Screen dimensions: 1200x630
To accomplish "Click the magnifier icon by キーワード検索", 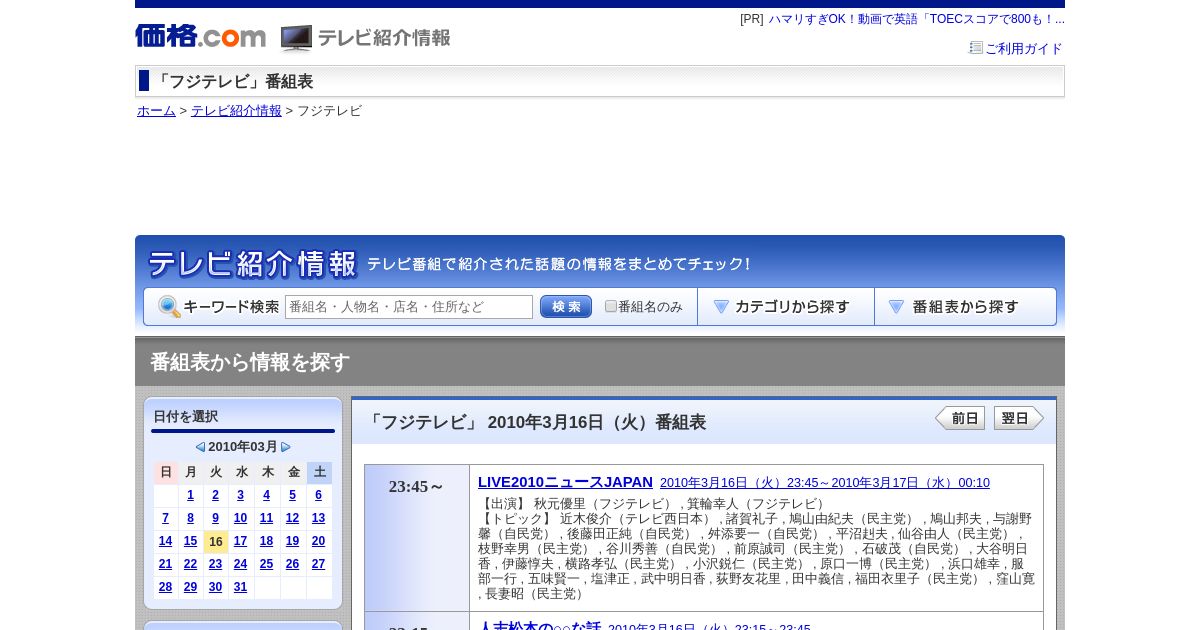I will pos(169,307).
